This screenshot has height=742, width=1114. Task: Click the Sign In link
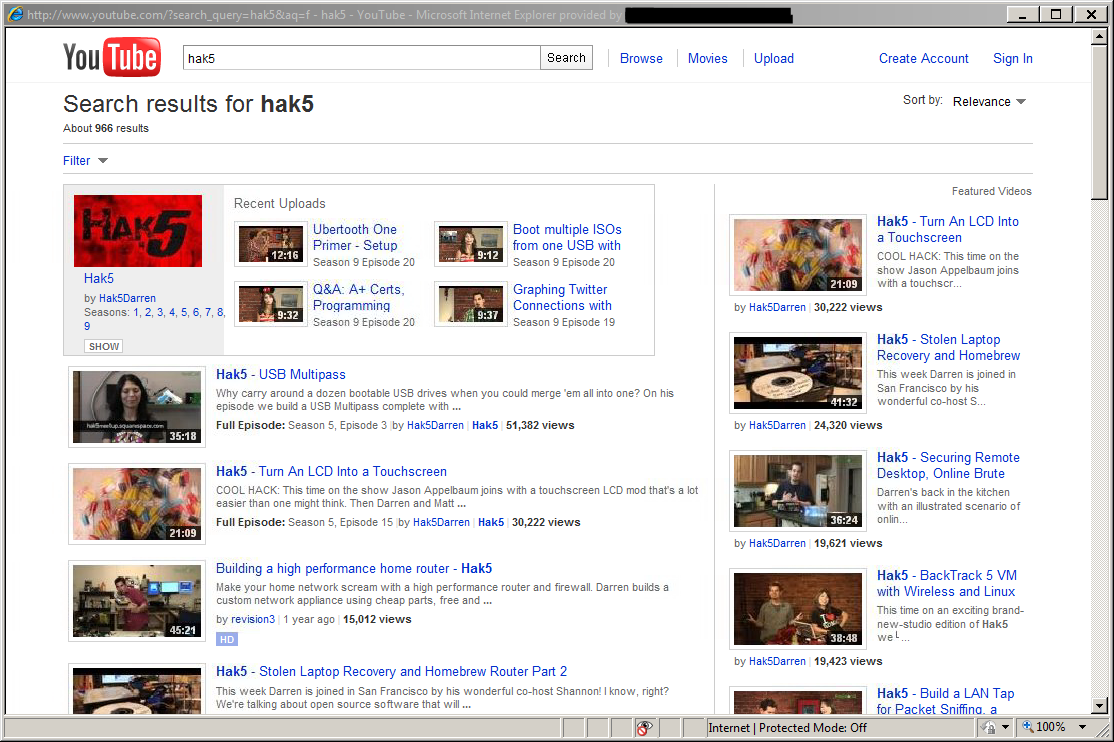click(1012, 58)
